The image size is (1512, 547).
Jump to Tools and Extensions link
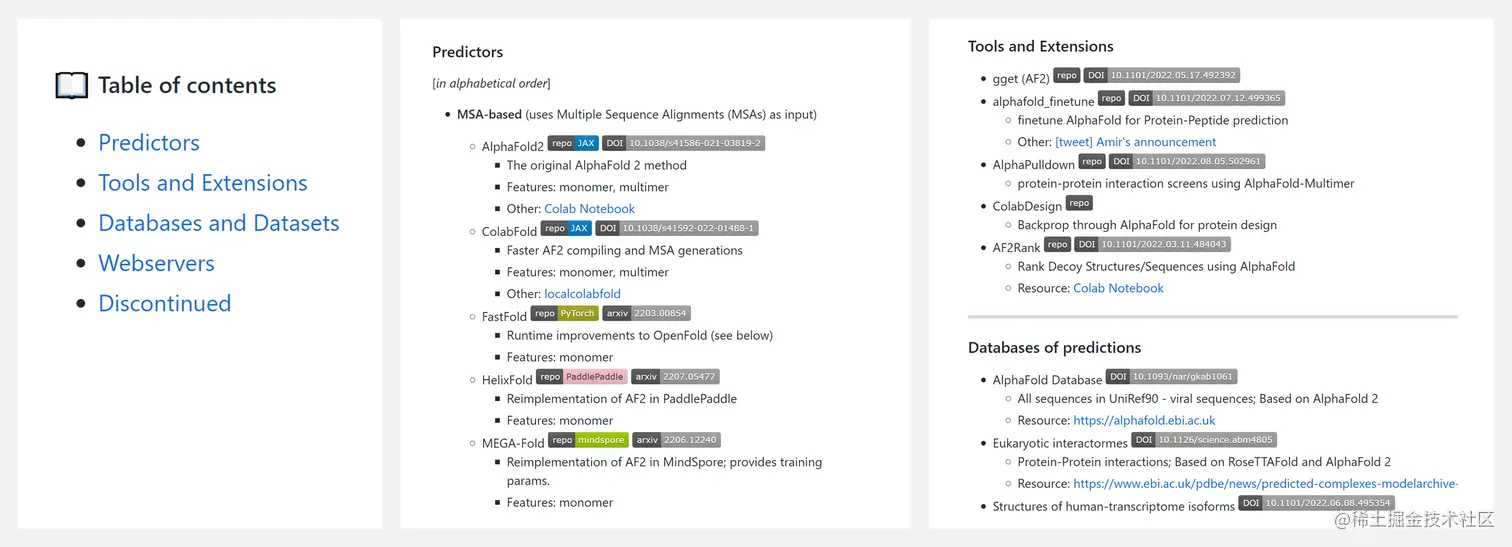(203, 183)
